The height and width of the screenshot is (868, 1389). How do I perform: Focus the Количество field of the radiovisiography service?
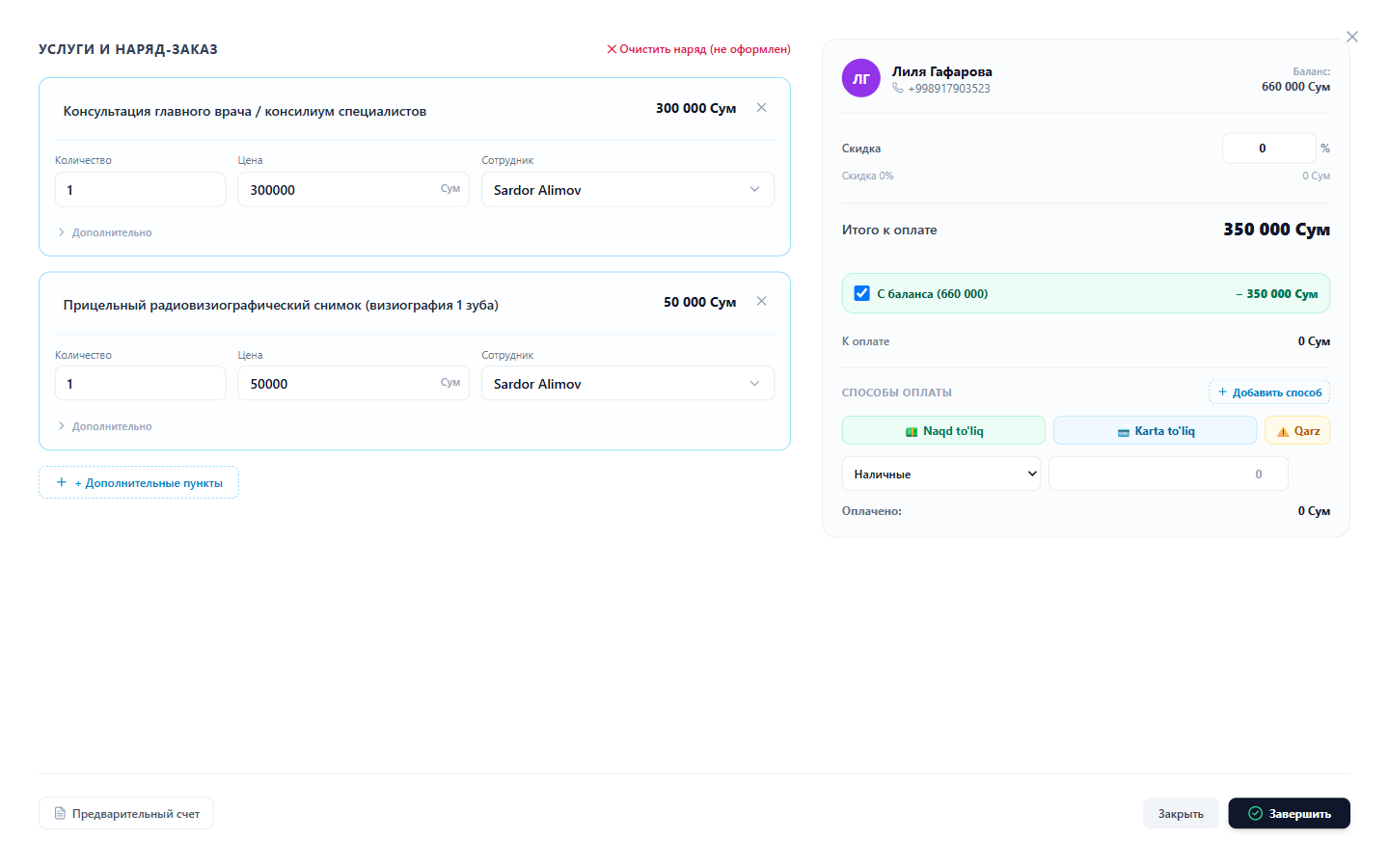[141, 384]
